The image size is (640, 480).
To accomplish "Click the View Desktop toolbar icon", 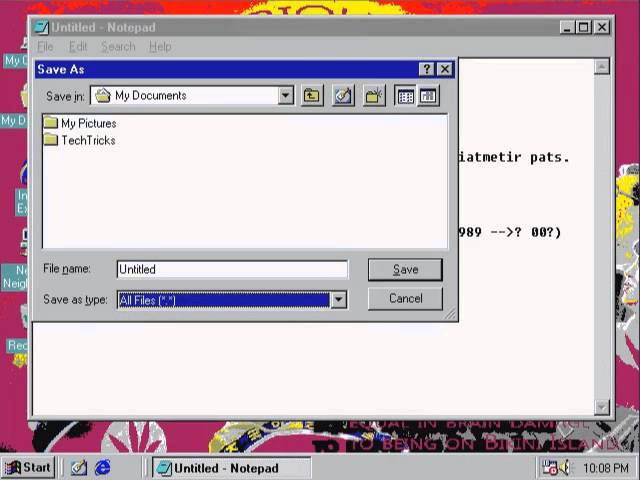I will click(343, 96).
